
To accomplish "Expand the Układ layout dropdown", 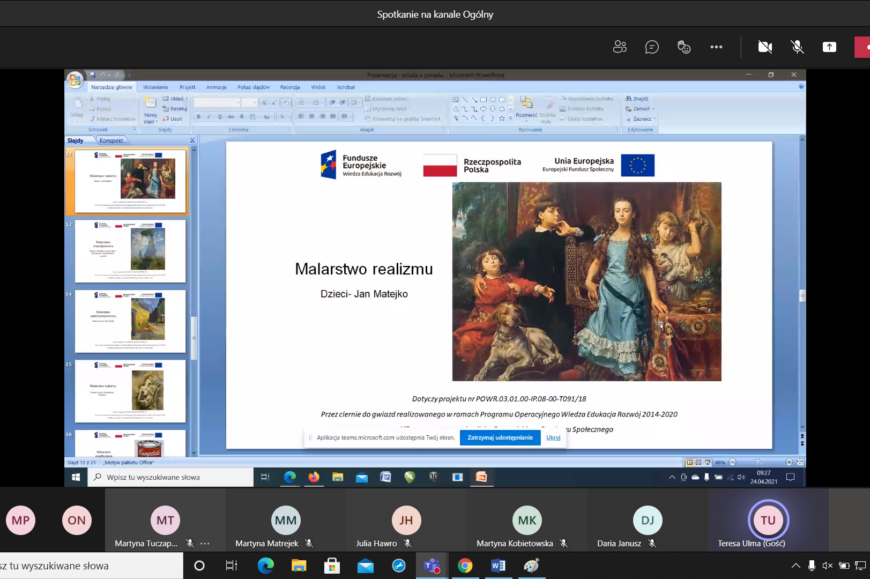I will [175, 99].
